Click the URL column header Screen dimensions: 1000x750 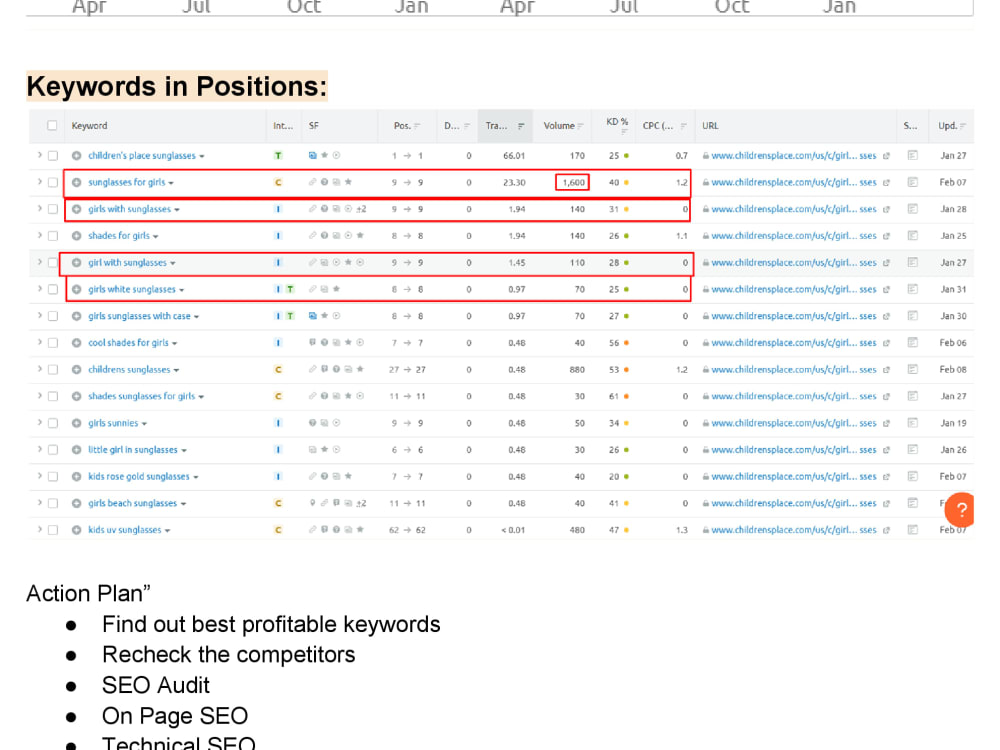[710, 126]
